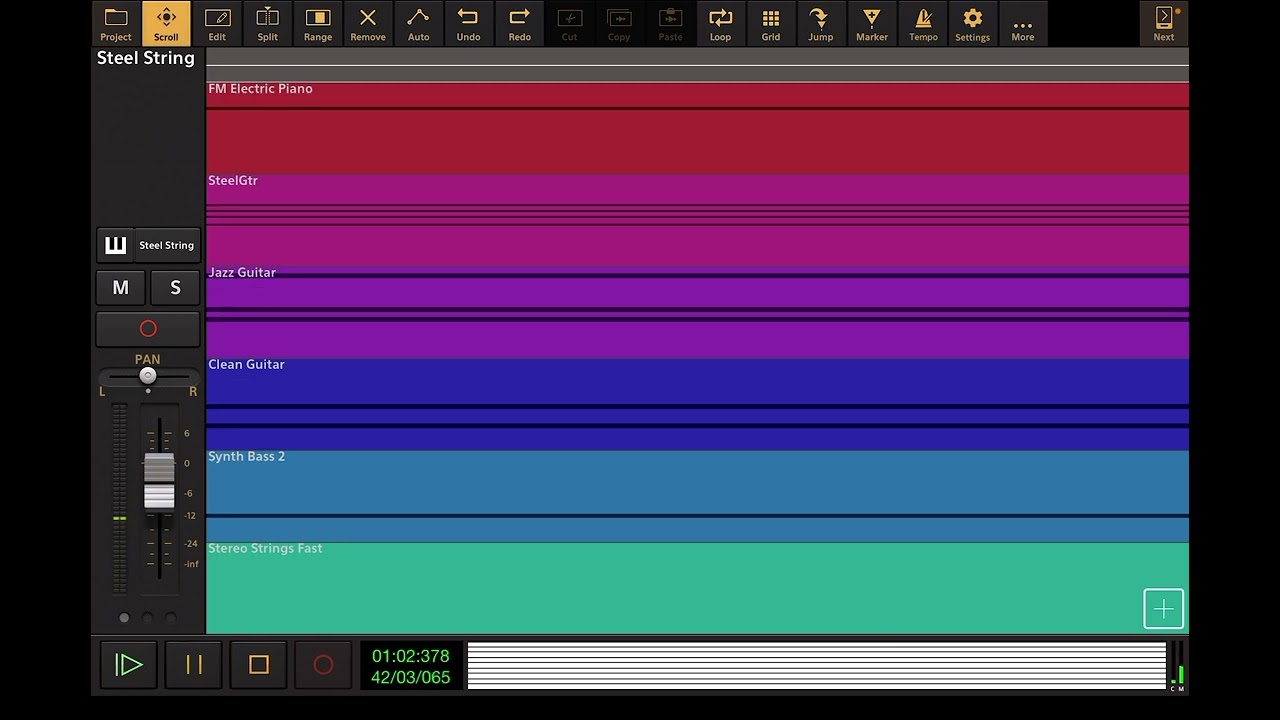Stop playback with the square button
Image resolution: width=1280 pixels, height=720 pixels.
[x=259, y=665]
